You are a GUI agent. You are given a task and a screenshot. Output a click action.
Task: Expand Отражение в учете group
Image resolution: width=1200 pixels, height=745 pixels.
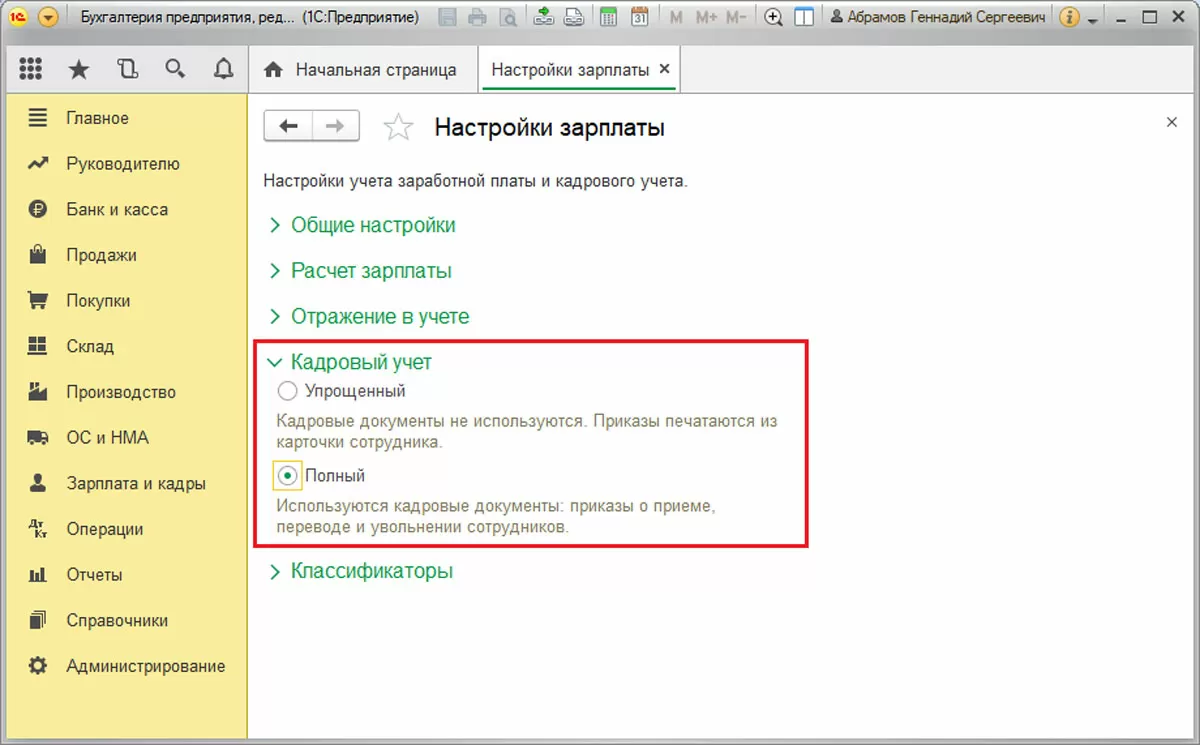click(368, 317)
